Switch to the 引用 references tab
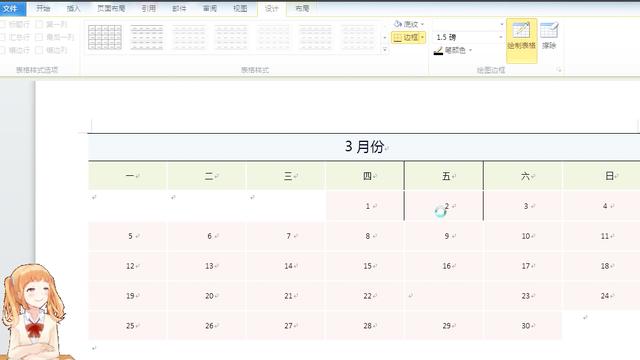This screenshot has height=360, width=640. tap(149, 8)
